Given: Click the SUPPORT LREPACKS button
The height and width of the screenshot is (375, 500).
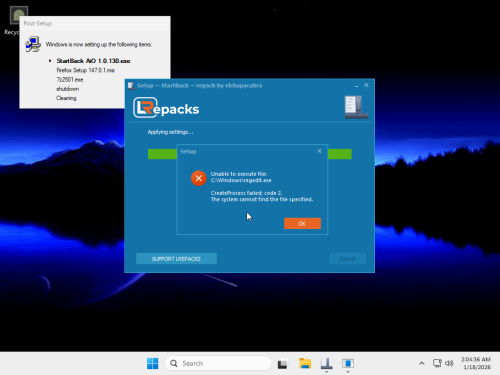Looking at the screenshot, I should tap(176, 259).
